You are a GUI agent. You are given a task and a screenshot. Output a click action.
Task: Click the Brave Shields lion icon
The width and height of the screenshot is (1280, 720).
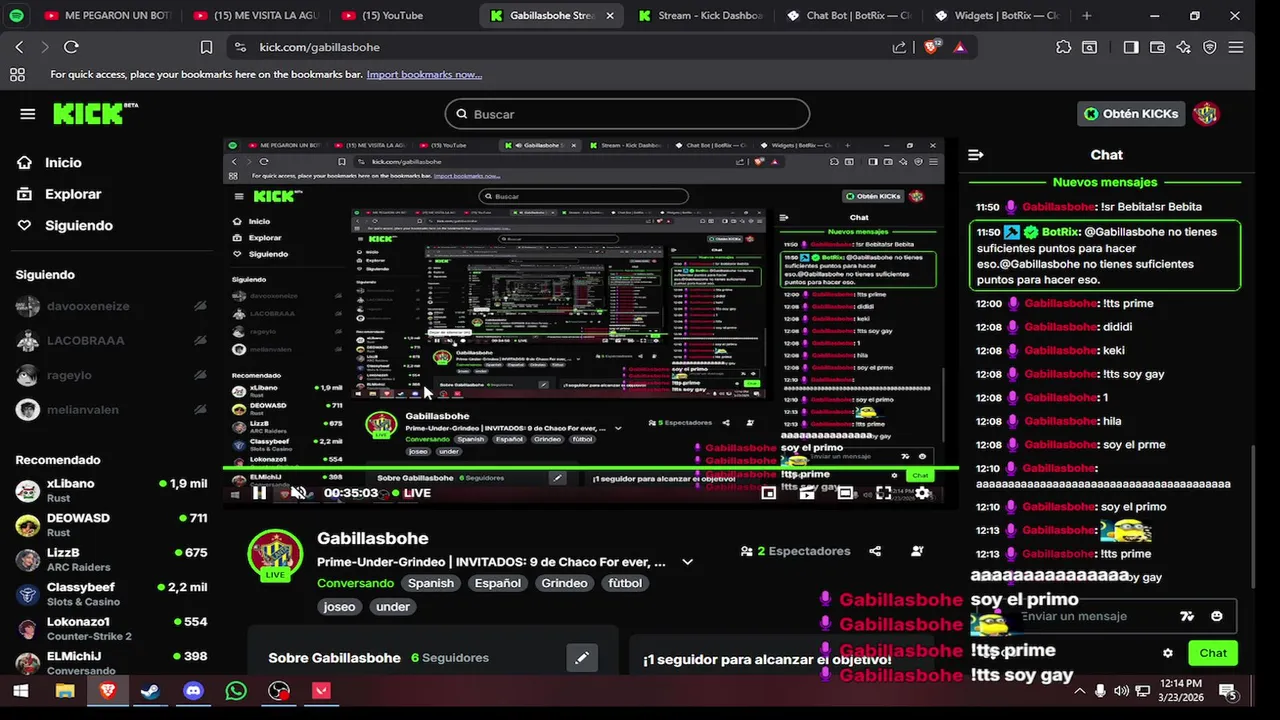coord(933,47)
